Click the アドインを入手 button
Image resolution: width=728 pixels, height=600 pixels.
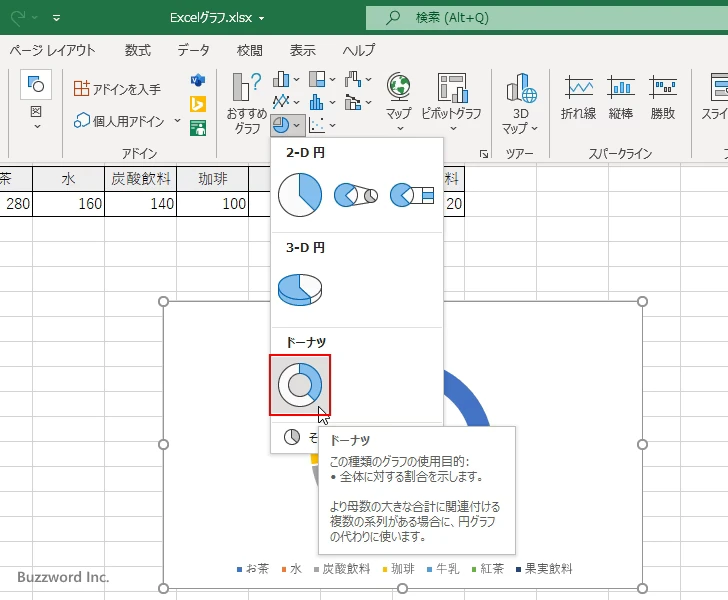(x=117, y=88)
